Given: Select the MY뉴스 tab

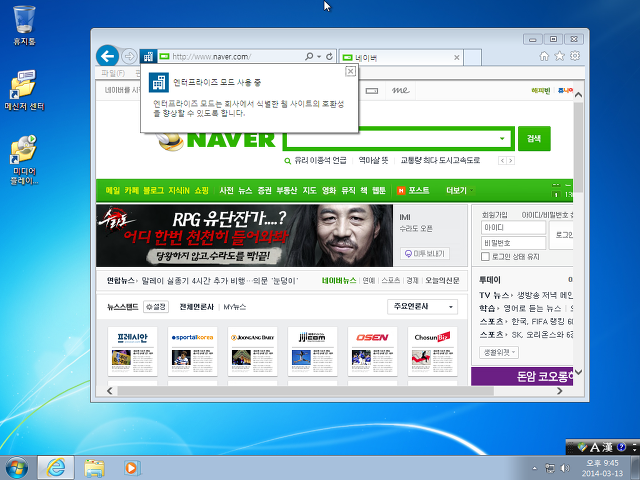Looking at the screenshot, I should [x=234, y=307].
